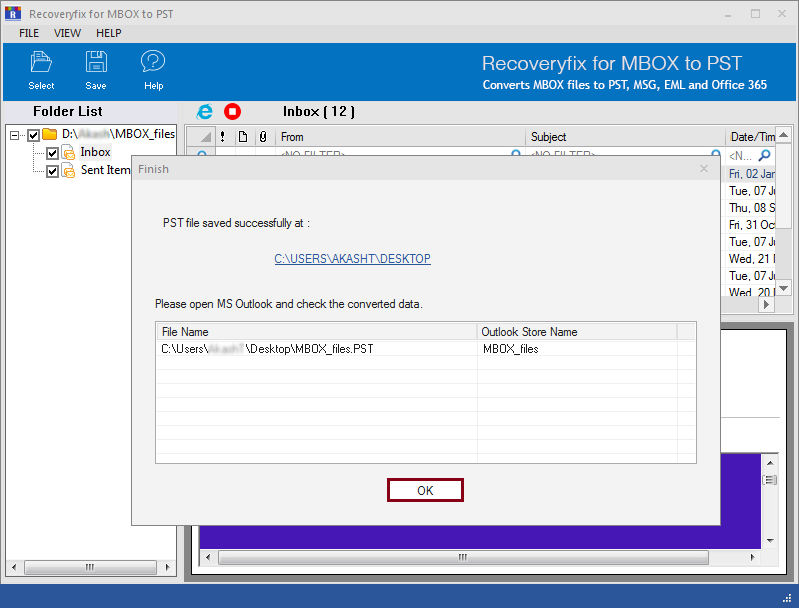799x608 pixels.
Task: Uncheck the Sent Items folder checkbox
Action: click(52, 171)
